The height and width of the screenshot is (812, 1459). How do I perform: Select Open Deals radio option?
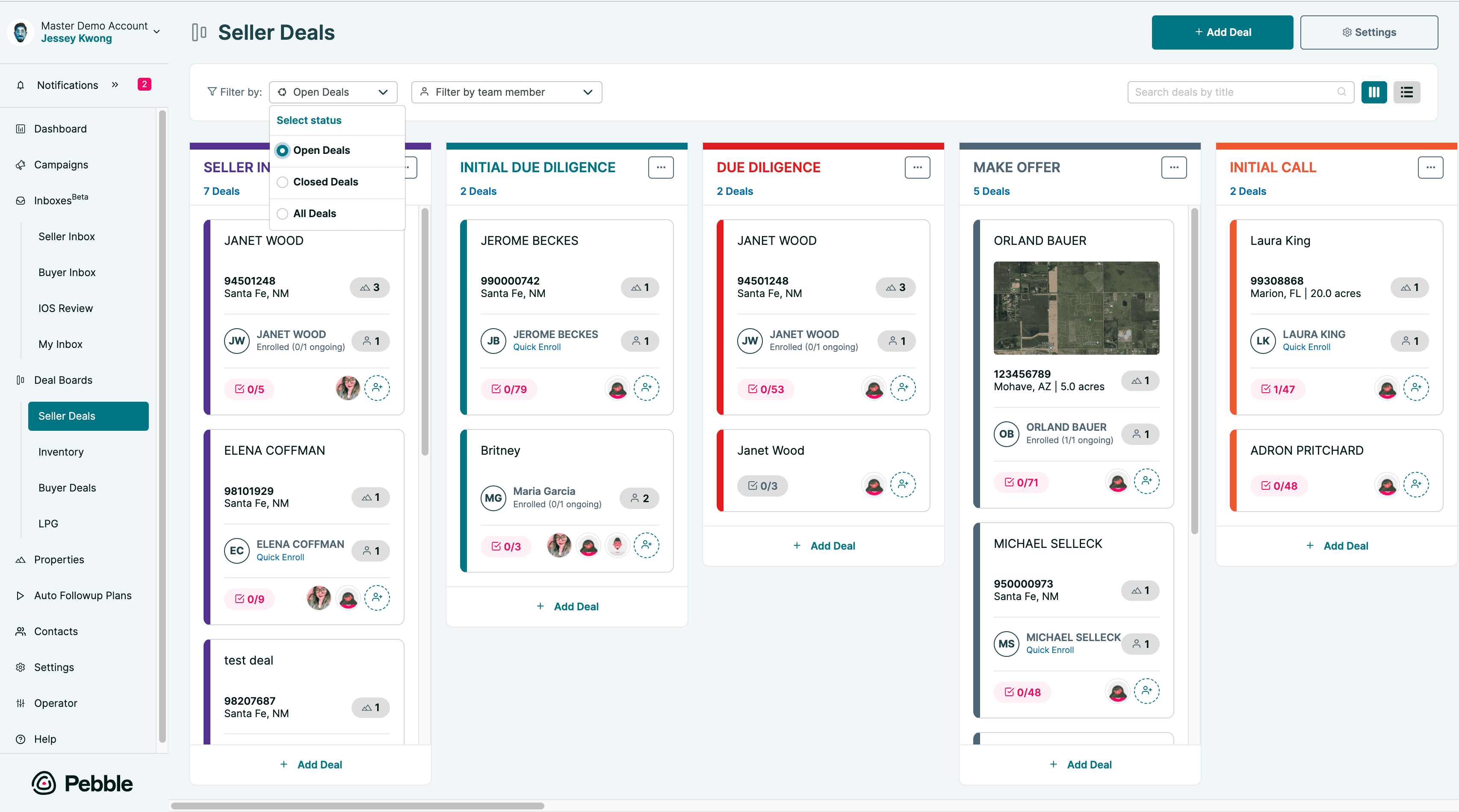282,150
